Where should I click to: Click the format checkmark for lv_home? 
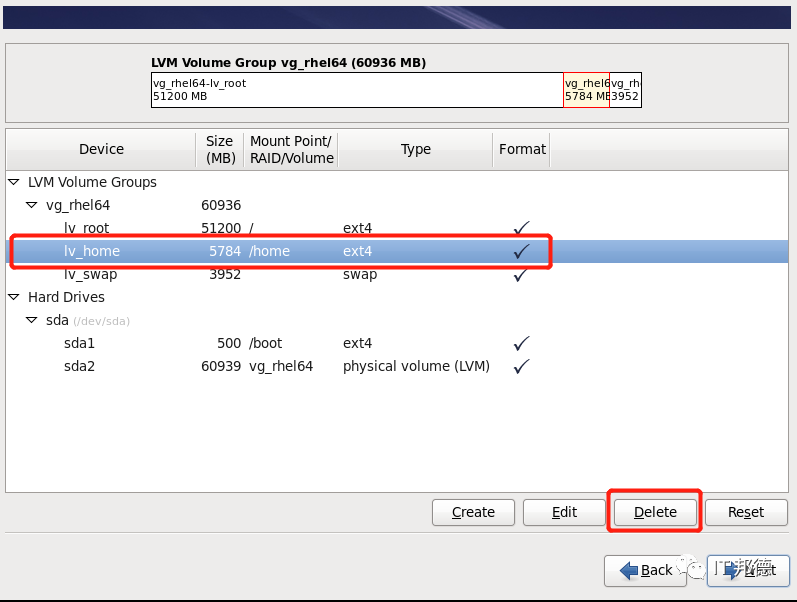coord(522,251)
